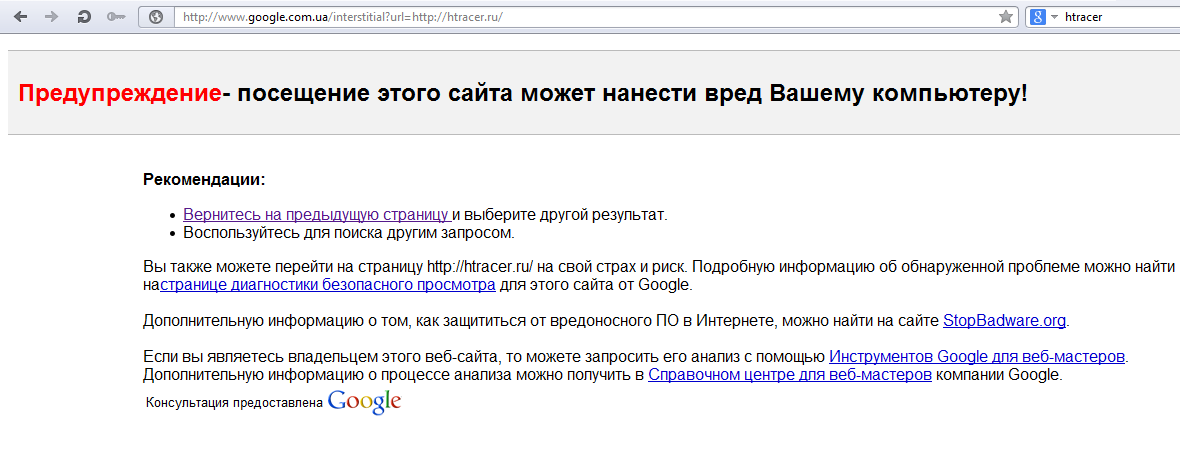This screenshot has width=1180, height=450.
Task: Go forward with the browser forward arrow
Action: (52, 17)
